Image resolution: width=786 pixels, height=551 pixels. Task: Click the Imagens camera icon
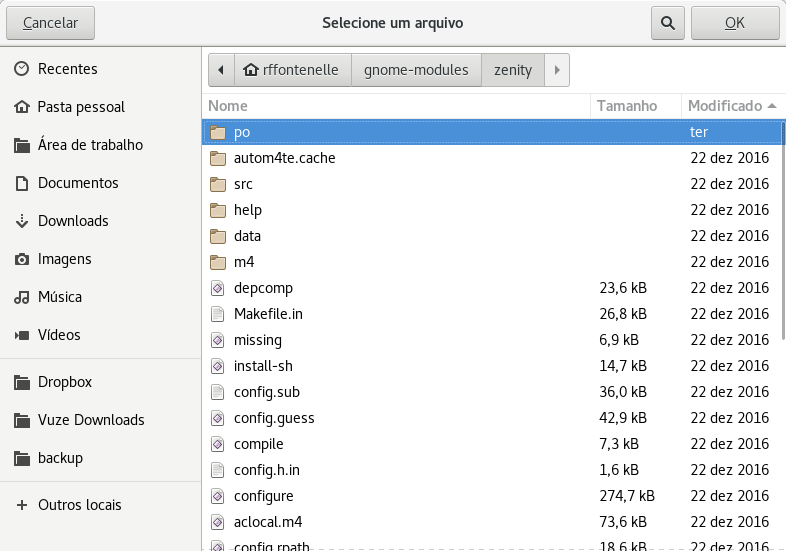coord(21,259)
